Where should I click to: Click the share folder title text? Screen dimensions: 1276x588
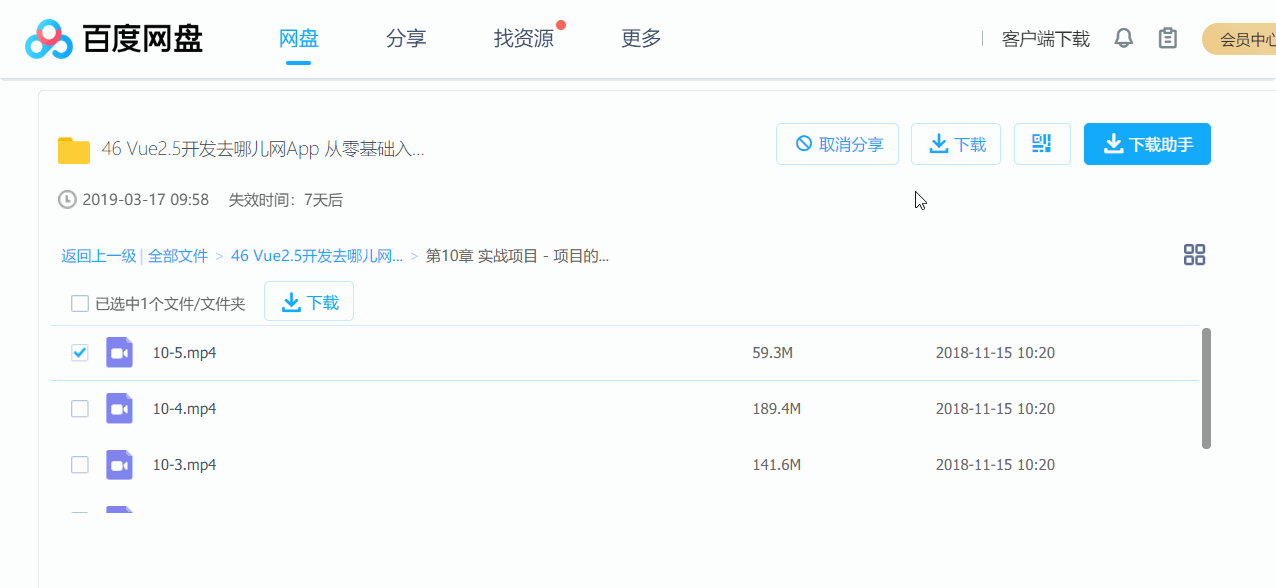[263, 149]
